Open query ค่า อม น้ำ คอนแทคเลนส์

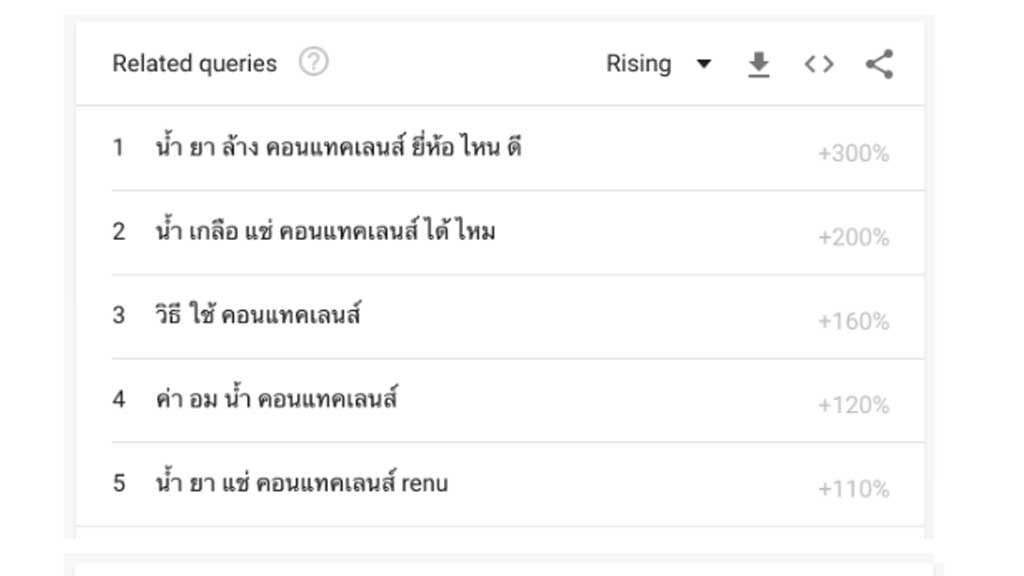pyautogui.click(x=277, y=400)
